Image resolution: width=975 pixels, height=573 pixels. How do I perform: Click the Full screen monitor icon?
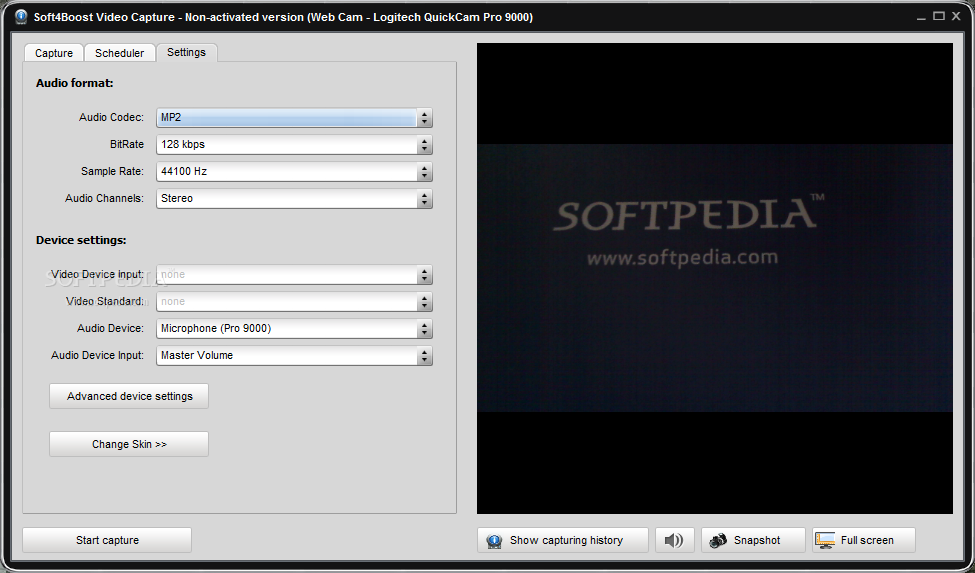pyautogui.click(x=825, y=540)
